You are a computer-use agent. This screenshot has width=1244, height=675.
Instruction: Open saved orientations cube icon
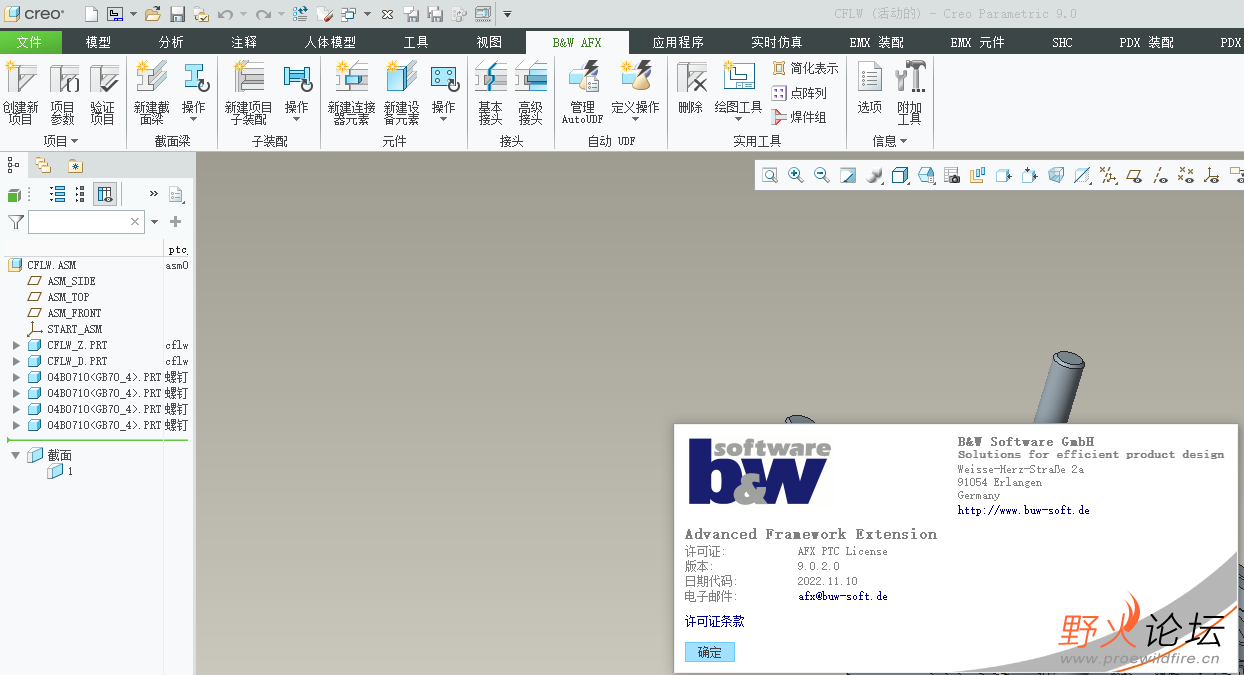click(926, 175)
